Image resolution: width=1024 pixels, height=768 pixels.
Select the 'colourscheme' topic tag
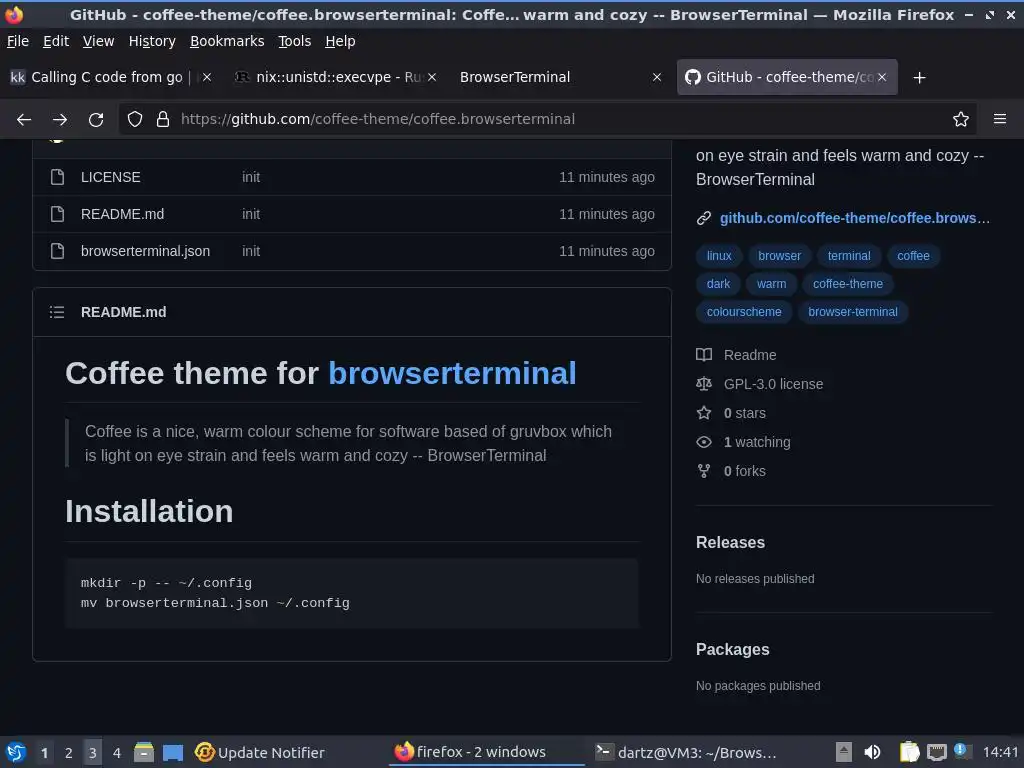(x=744, y=312)
